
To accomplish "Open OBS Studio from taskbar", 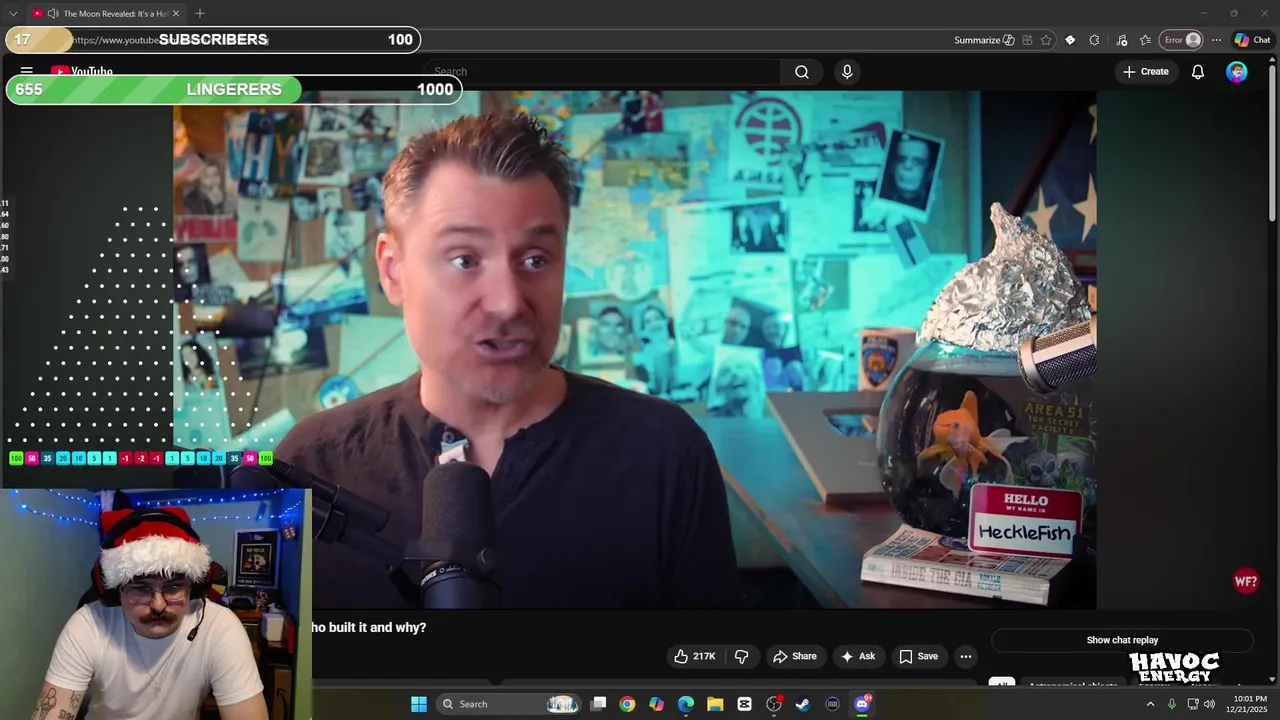I will point(774,704).
